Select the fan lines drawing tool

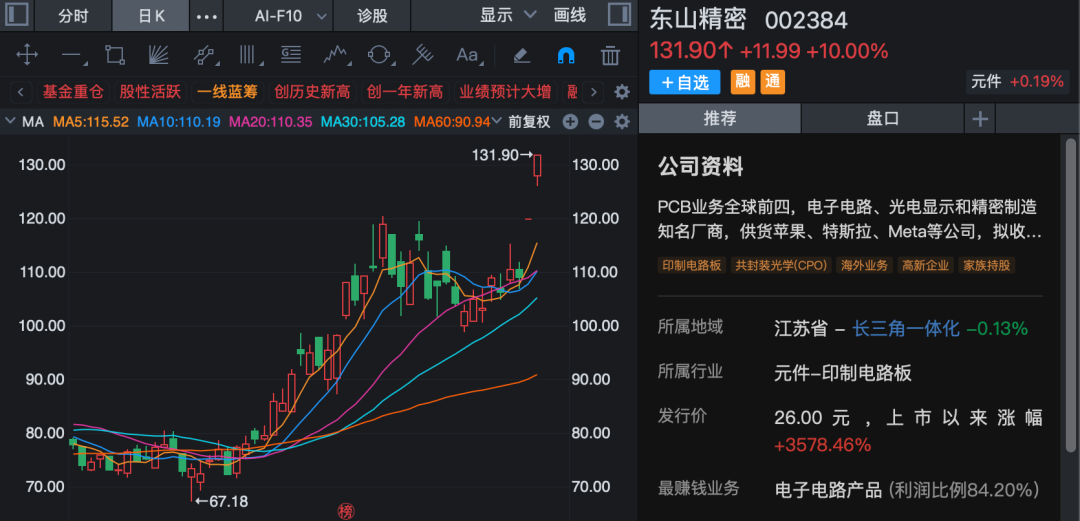click(159, 55)
